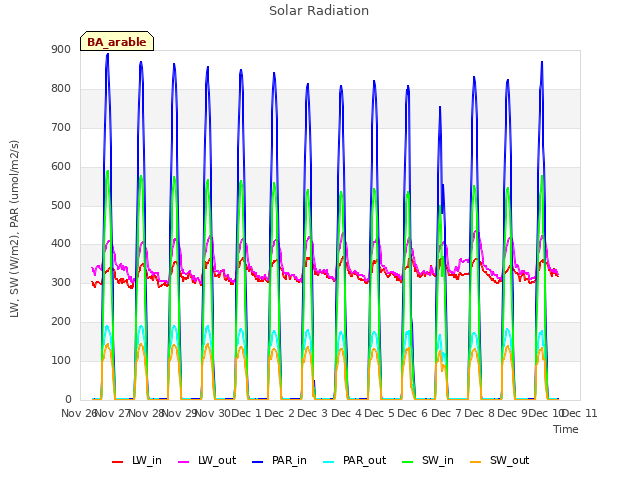
Task: Click the Solar Radiation chart title
Action: [x=319, y=11]
